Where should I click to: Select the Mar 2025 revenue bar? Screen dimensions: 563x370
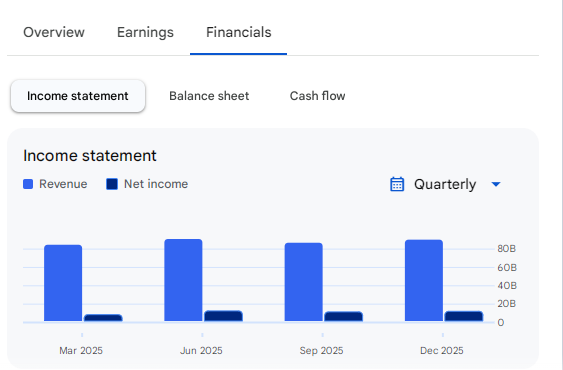tap(63, 283)
